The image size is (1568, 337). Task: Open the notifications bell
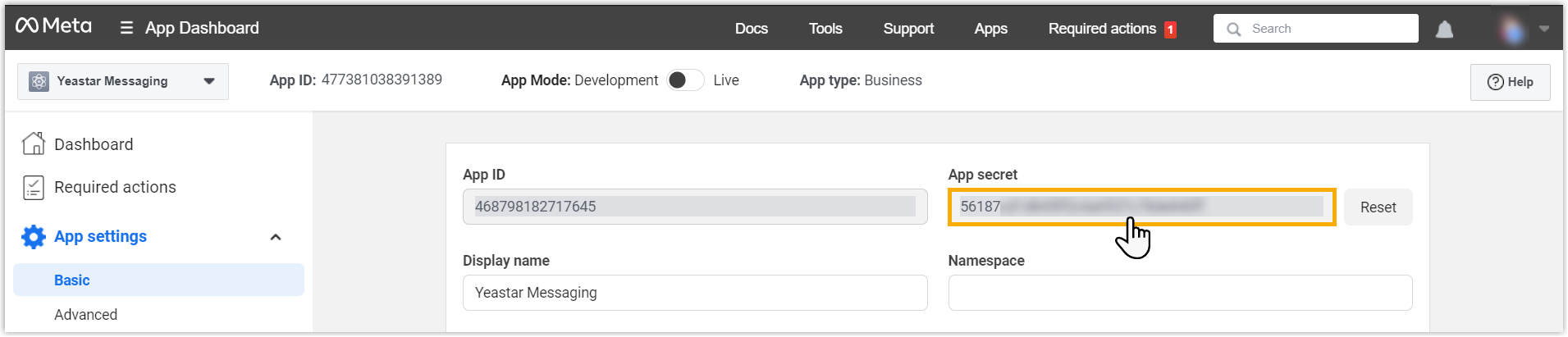click(1444, 30)
